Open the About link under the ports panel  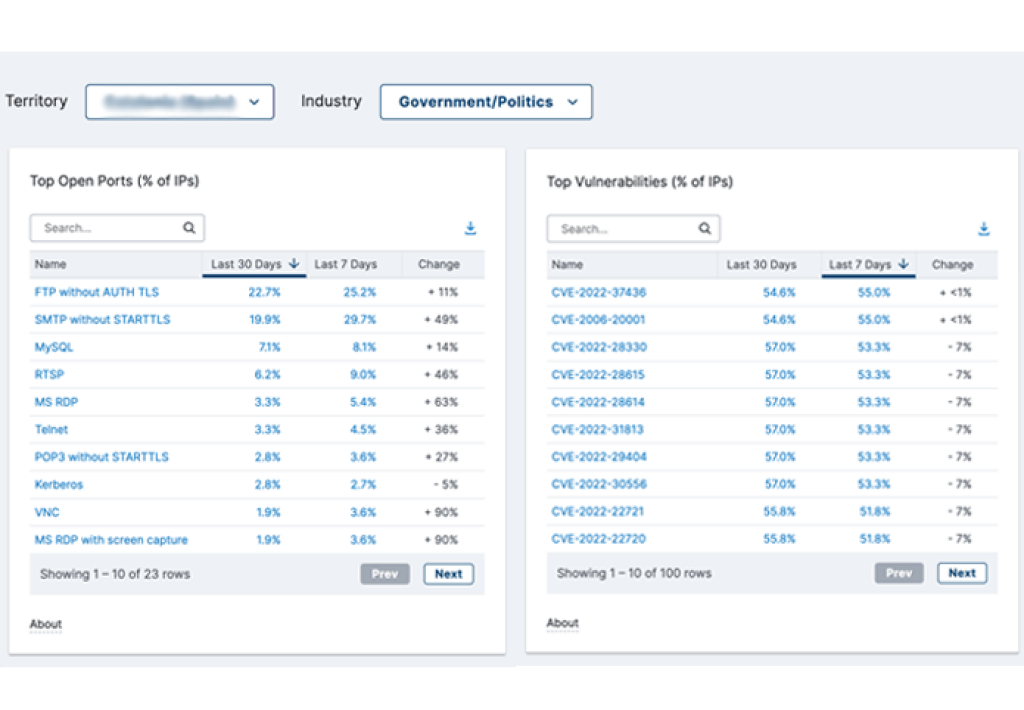[x=45, y=623]
